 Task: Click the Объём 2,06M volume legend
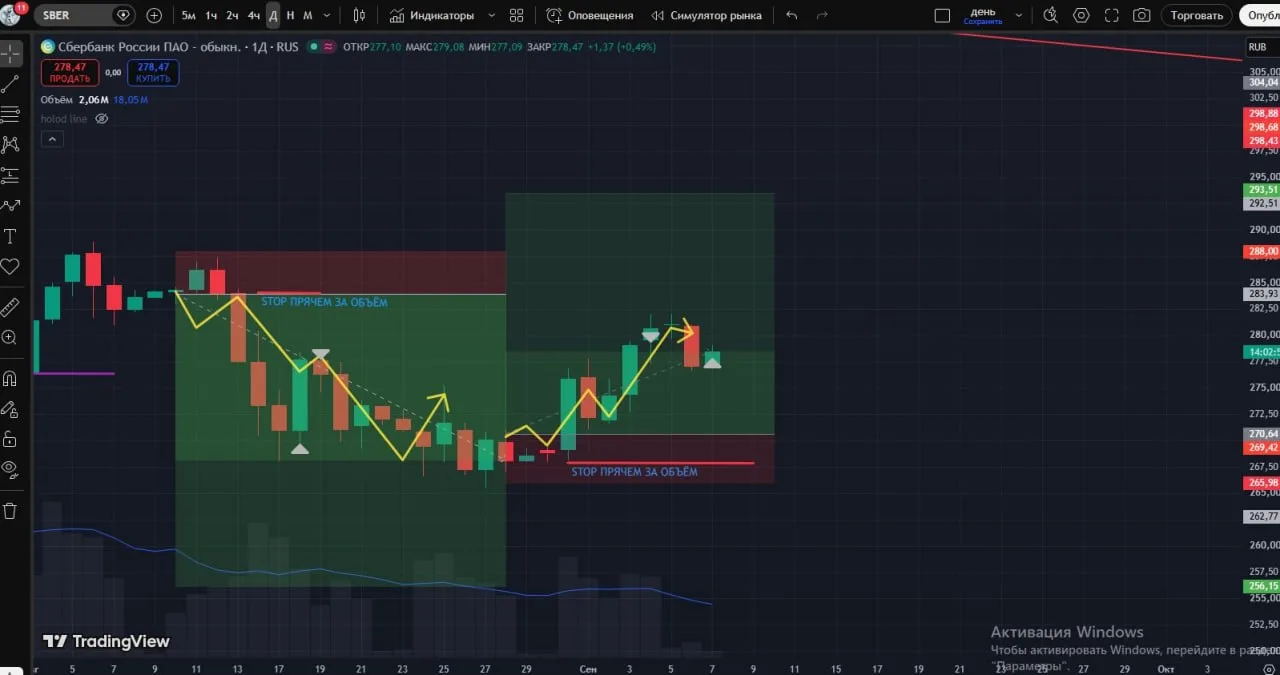click(73, 100)
